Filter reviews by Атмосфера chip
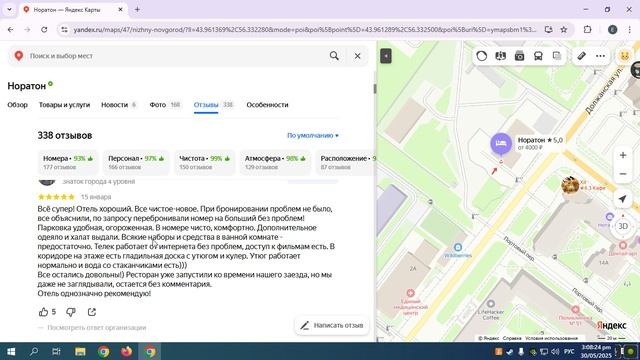The height and width of the screenshot is (360, 640). (x=275, y=162)
